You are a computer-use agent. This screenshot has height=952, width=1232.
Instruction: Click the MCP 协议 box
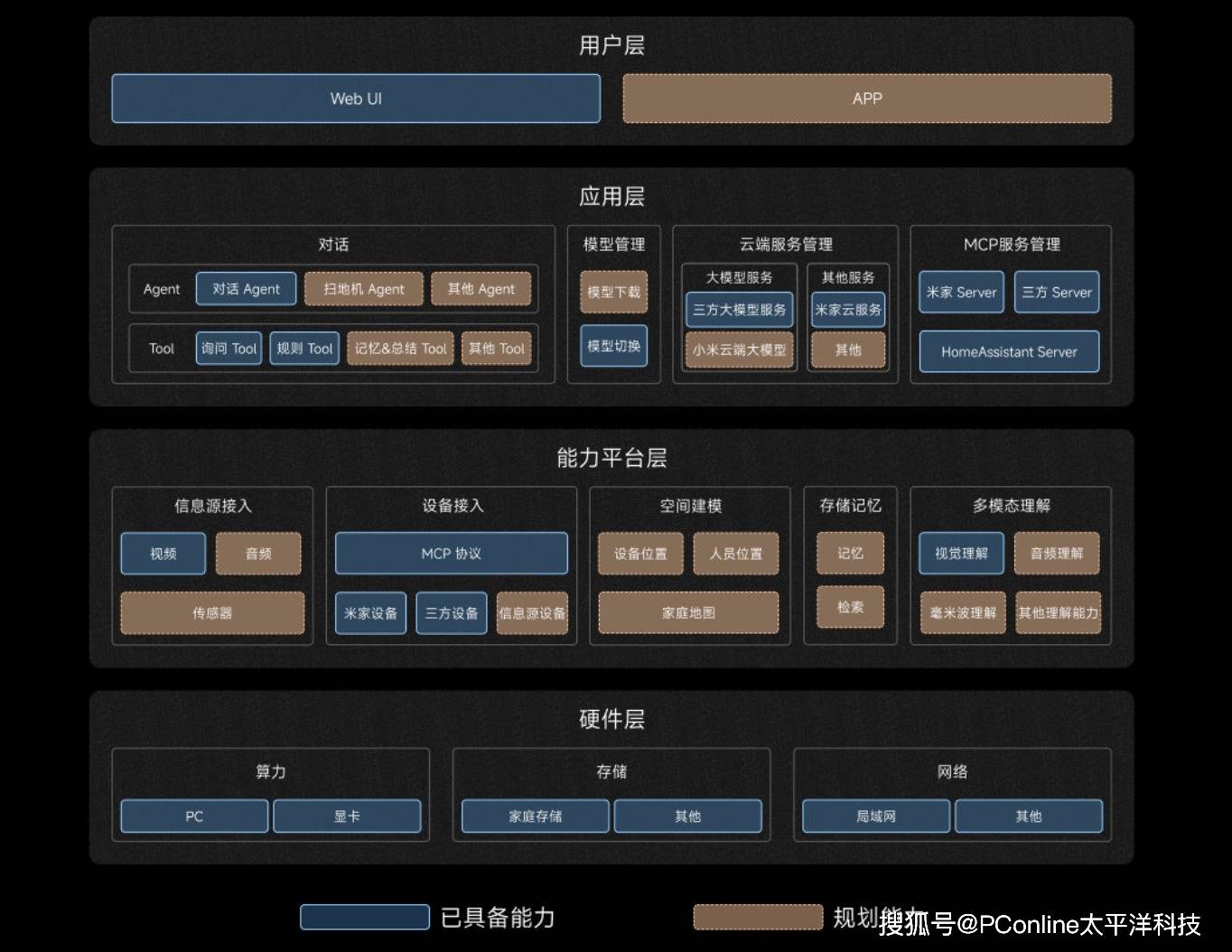pyautogui.click(x=451, y=554)
